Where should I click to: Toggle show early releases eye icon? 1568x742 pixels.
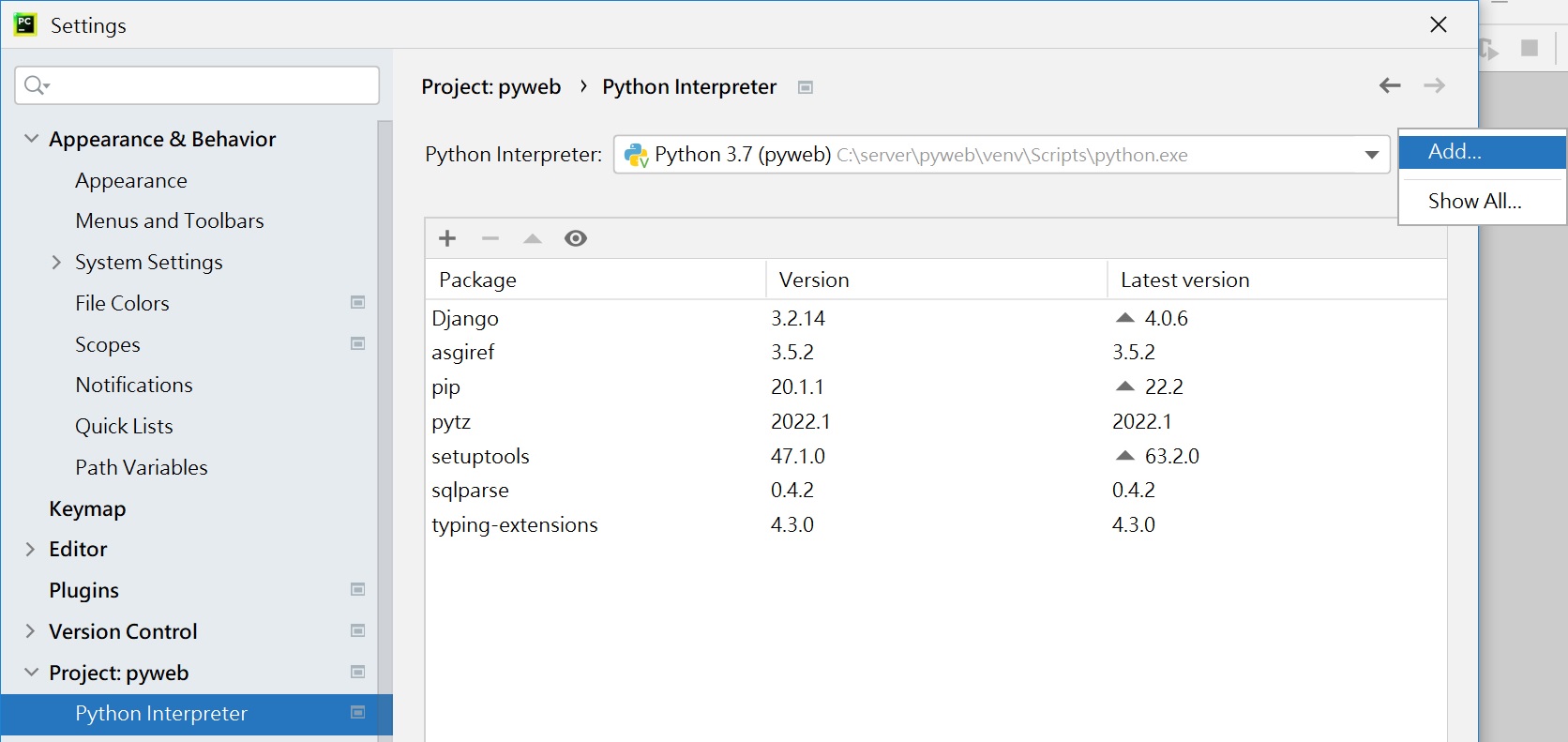(576, 238)
